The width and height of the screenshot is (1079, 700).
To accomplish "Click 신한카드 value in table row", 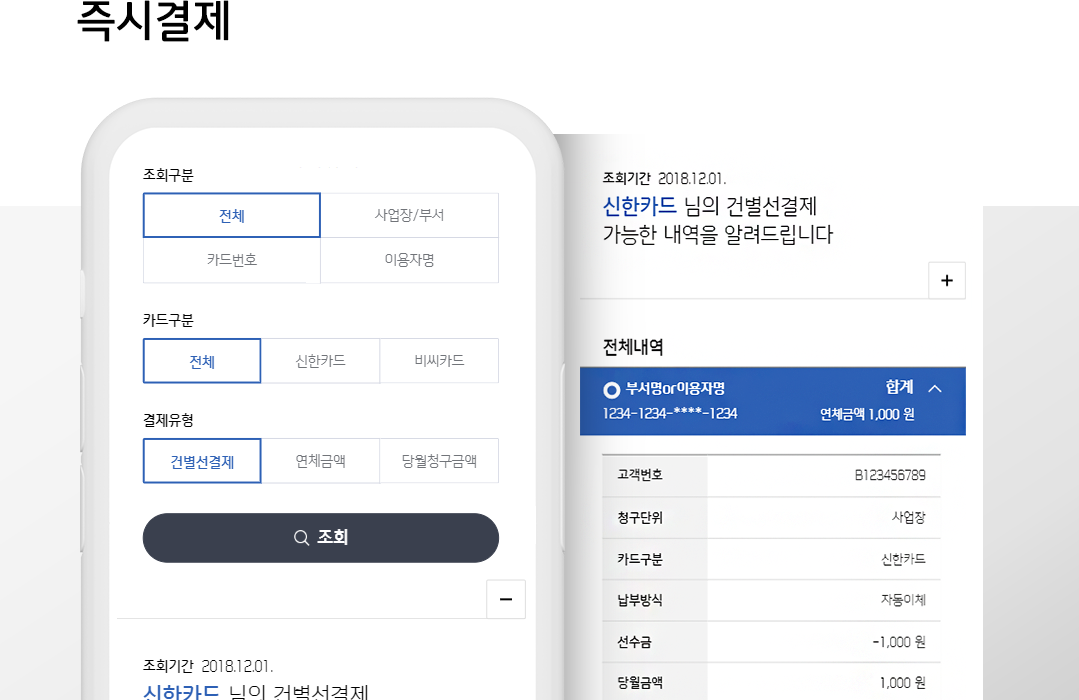I will [904, 559].
